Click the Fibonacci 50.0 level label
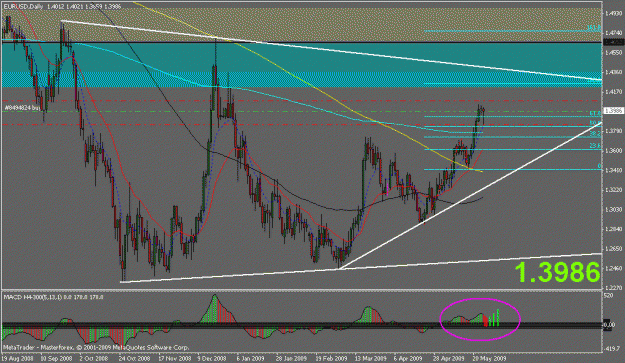Viewport: 625px width, 363px height. [596, 123]
